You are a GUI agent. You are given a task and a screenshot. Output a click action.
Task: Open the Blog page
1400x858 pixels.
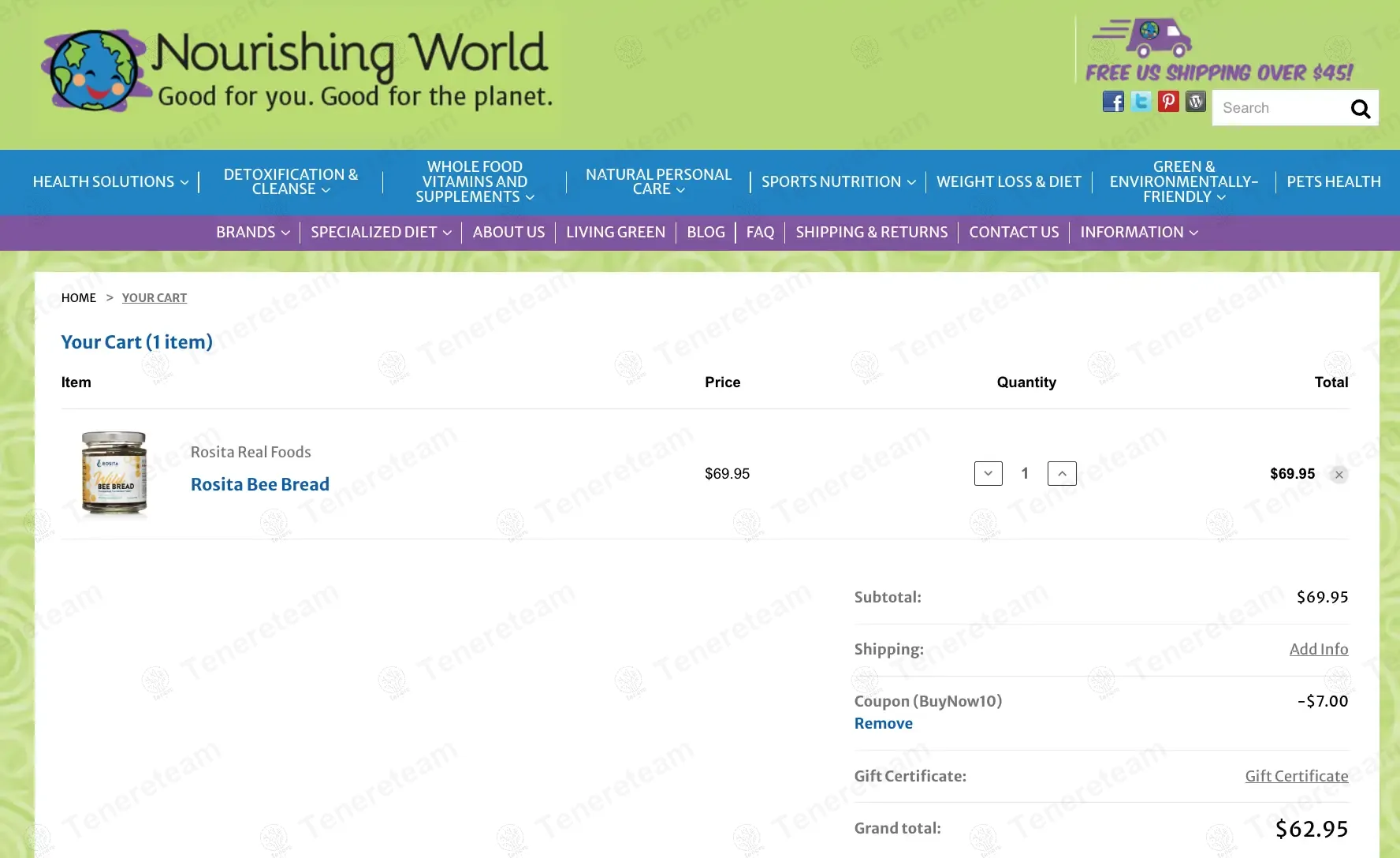[x=706, y=232]
